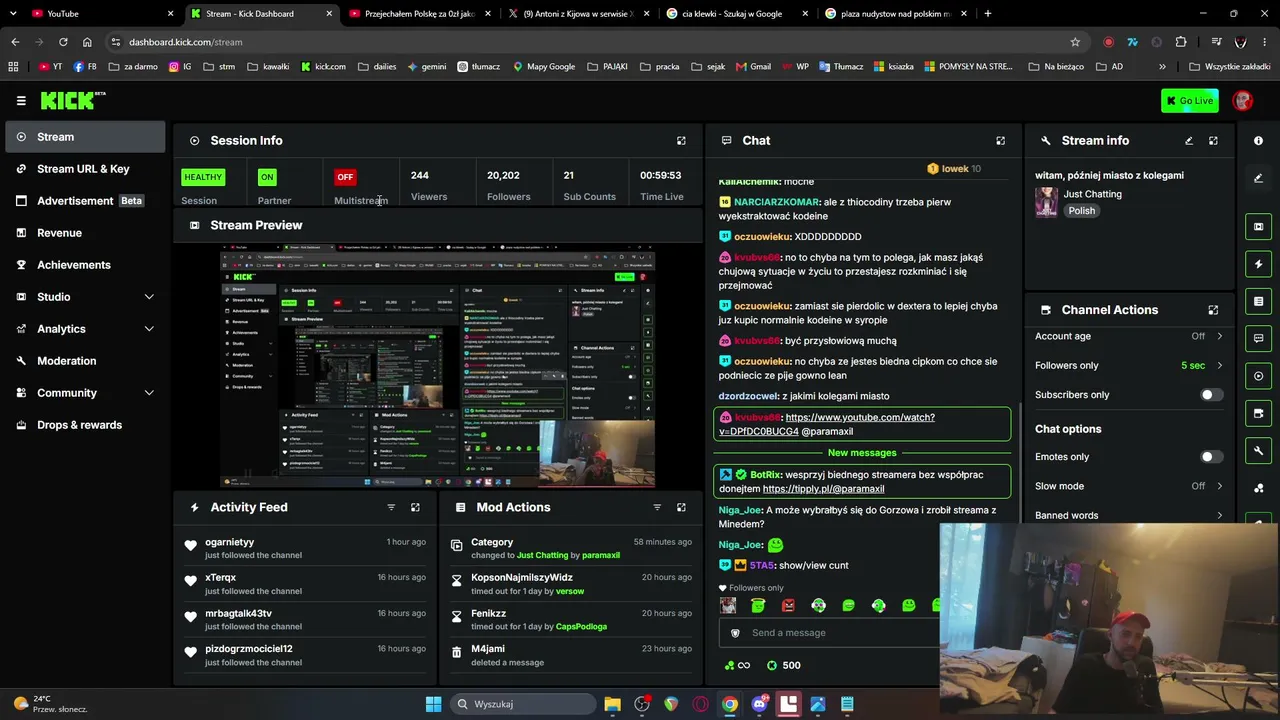Open the Stream sidebar item
This screenshot has width=1280, height=720.
point(85,137)
